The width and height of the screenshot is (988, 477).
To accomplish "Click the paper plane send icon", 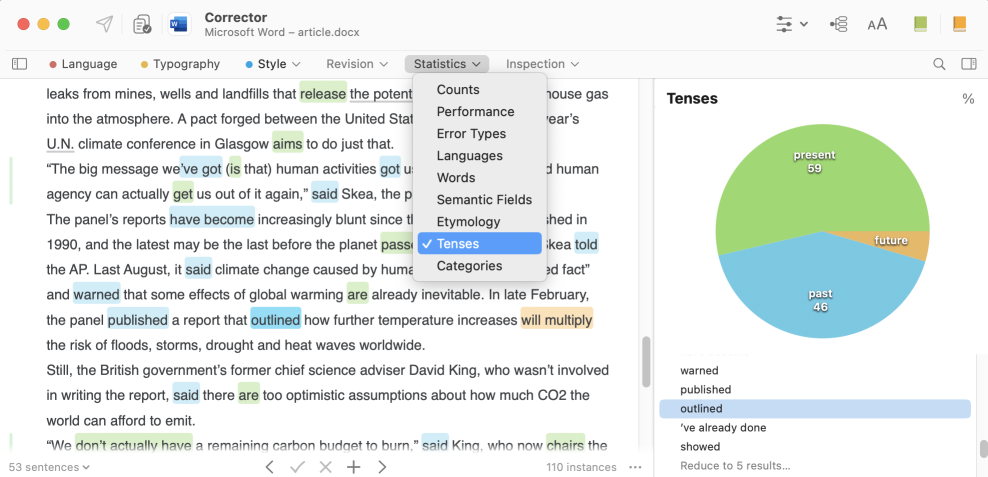I will tap(105, 24).
